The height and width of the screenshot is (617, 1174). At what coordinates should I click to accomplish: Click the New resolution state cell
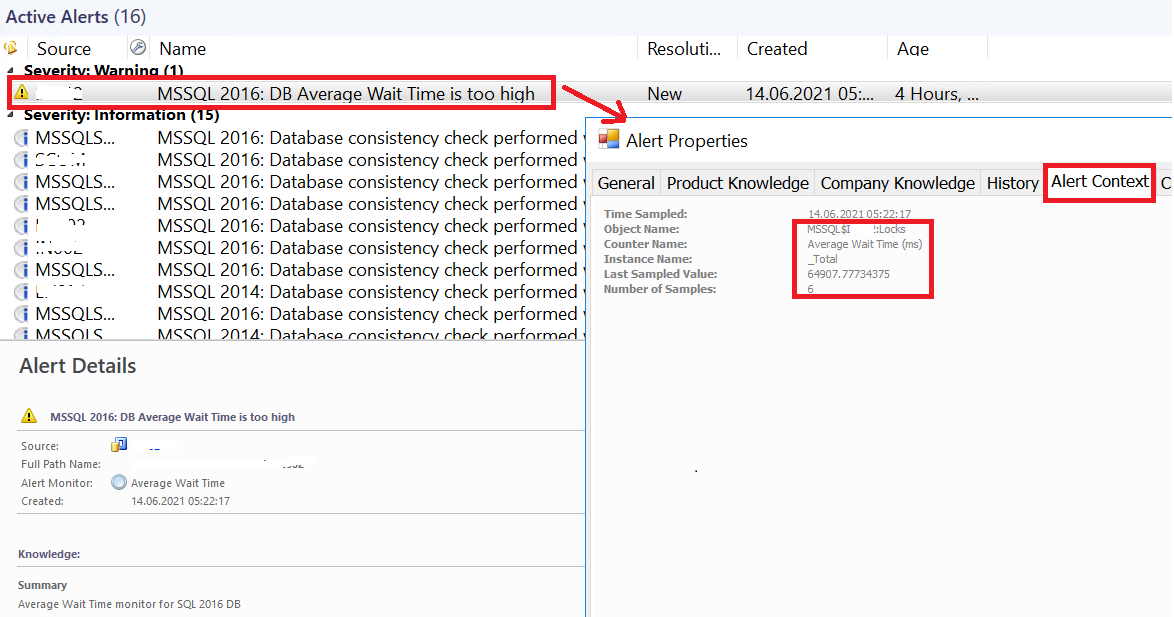coord(664,94)
